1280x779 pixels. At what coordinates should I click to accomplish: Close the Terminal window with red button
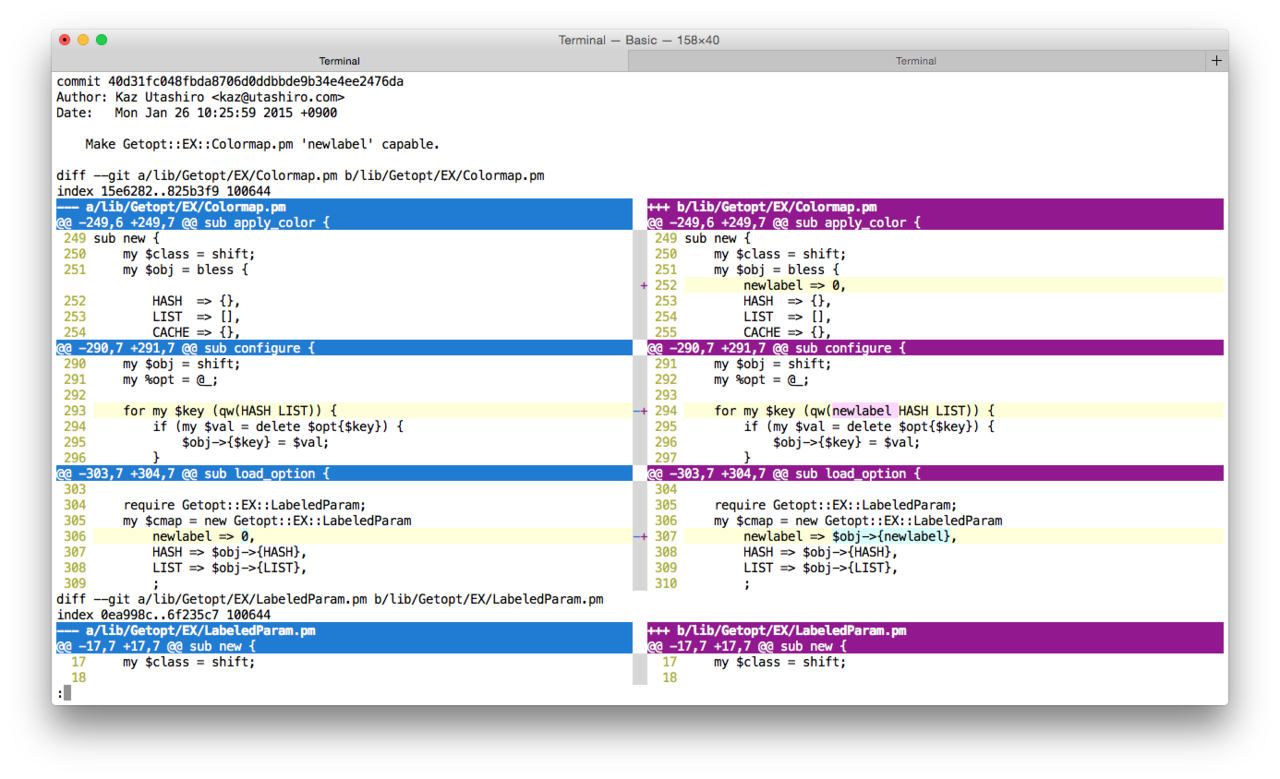(65, 40)
